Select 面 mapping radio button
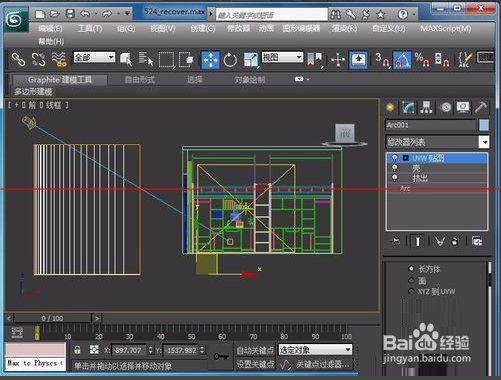 [x=411, y=280]
